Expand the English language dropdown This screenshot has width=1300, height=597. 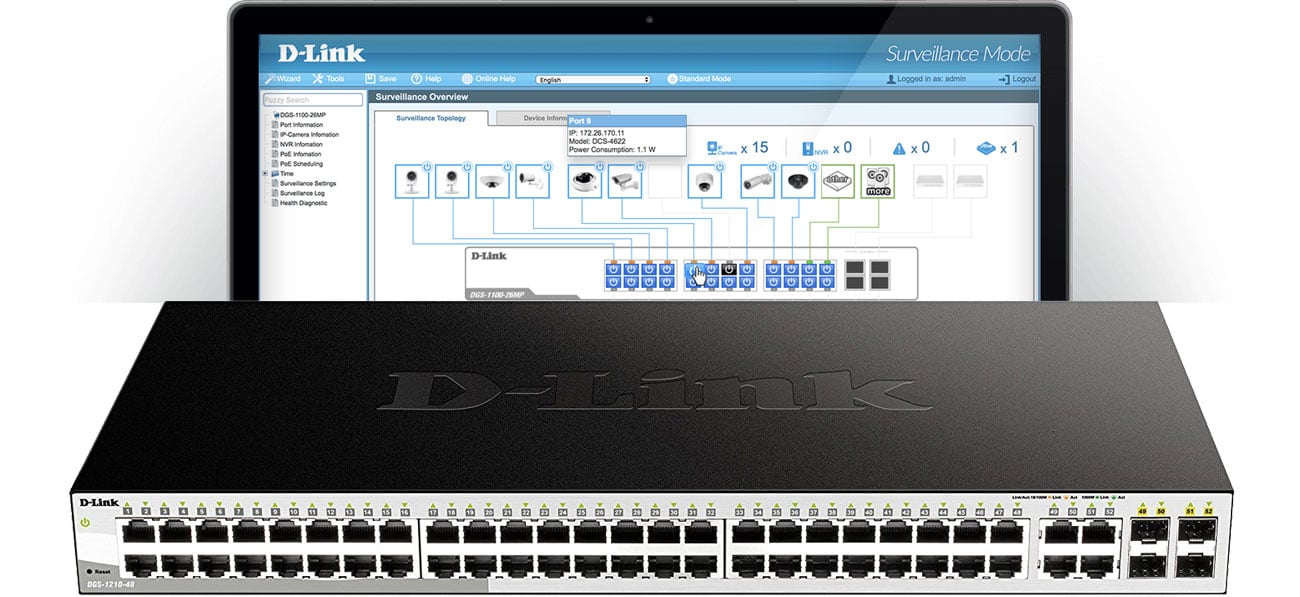click(593, 79)
